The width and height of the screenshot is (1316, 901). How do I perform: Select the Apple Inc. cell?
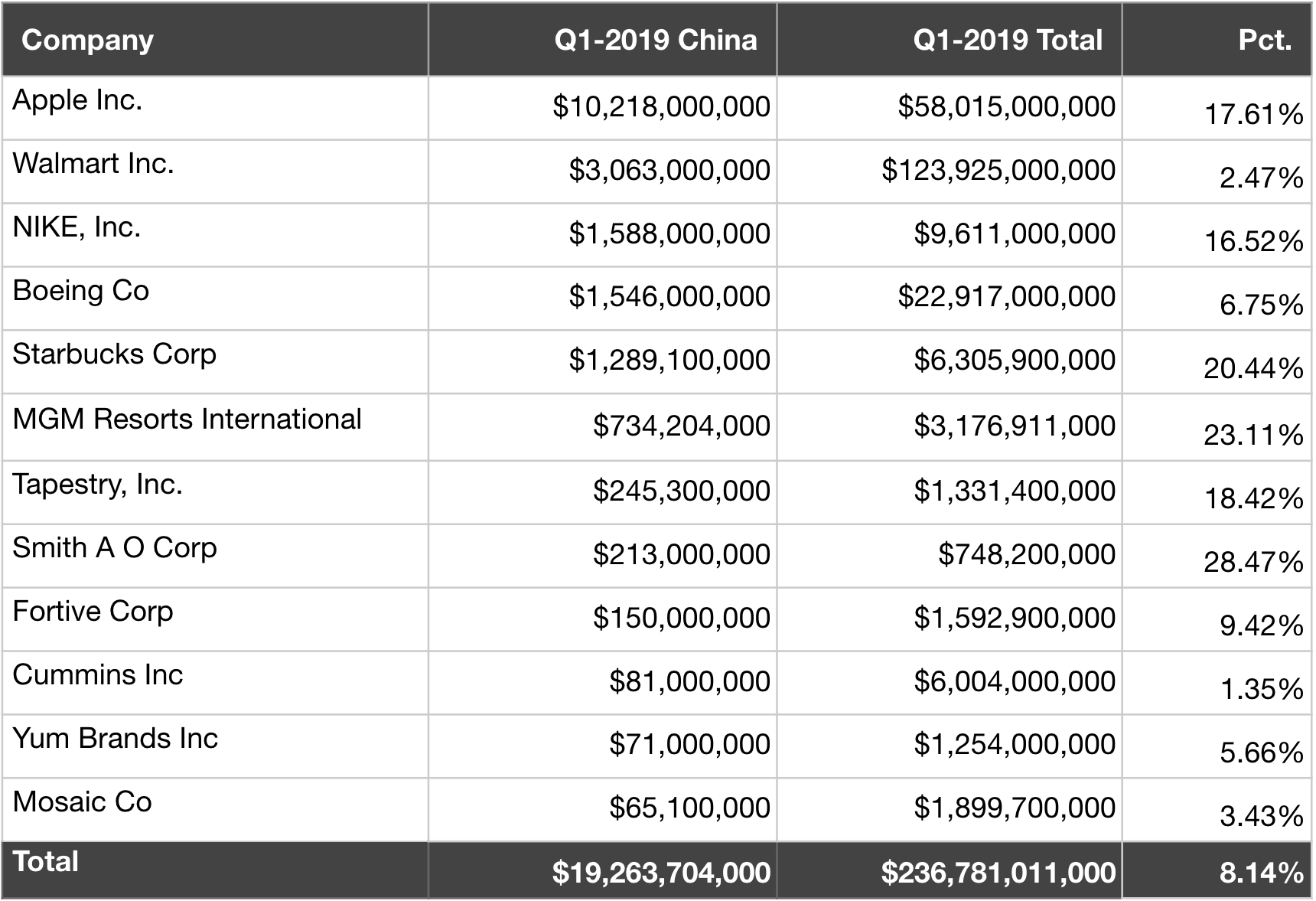pos(77,100)
